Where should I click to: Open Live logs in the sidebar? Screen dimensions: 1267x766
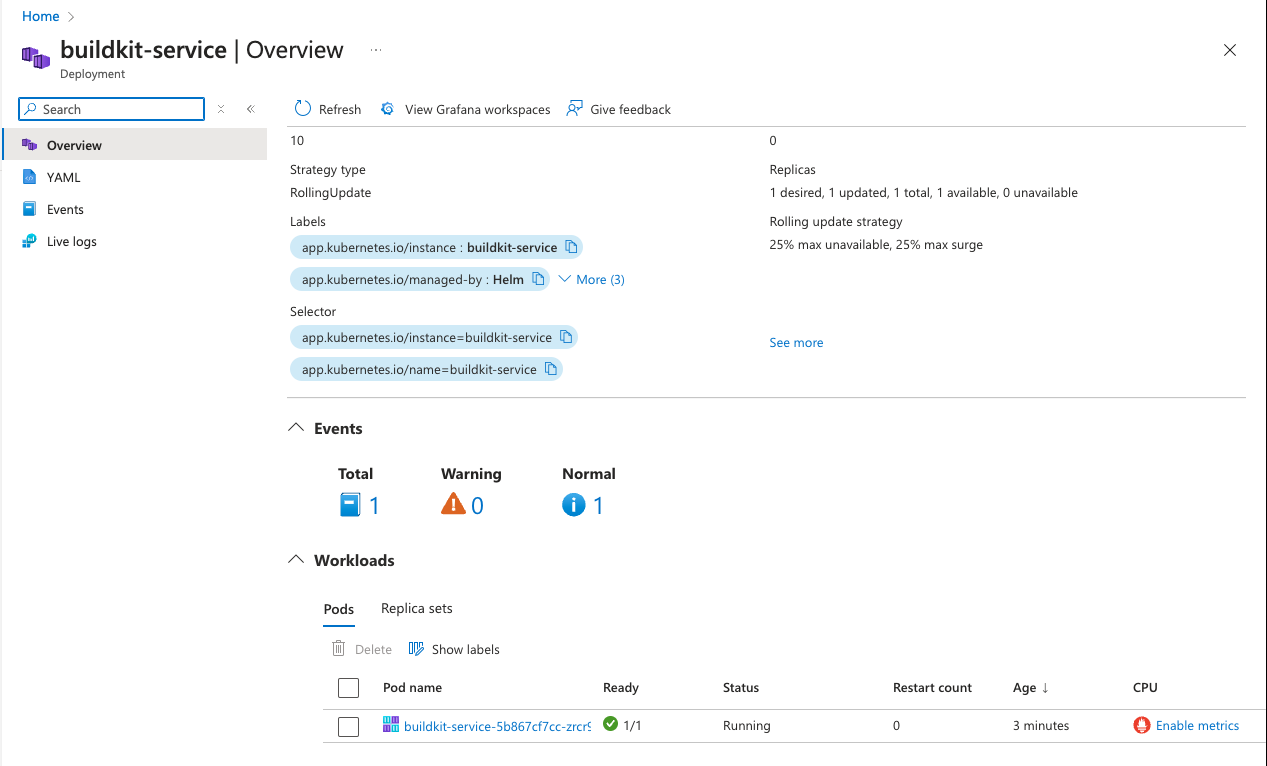71,241
